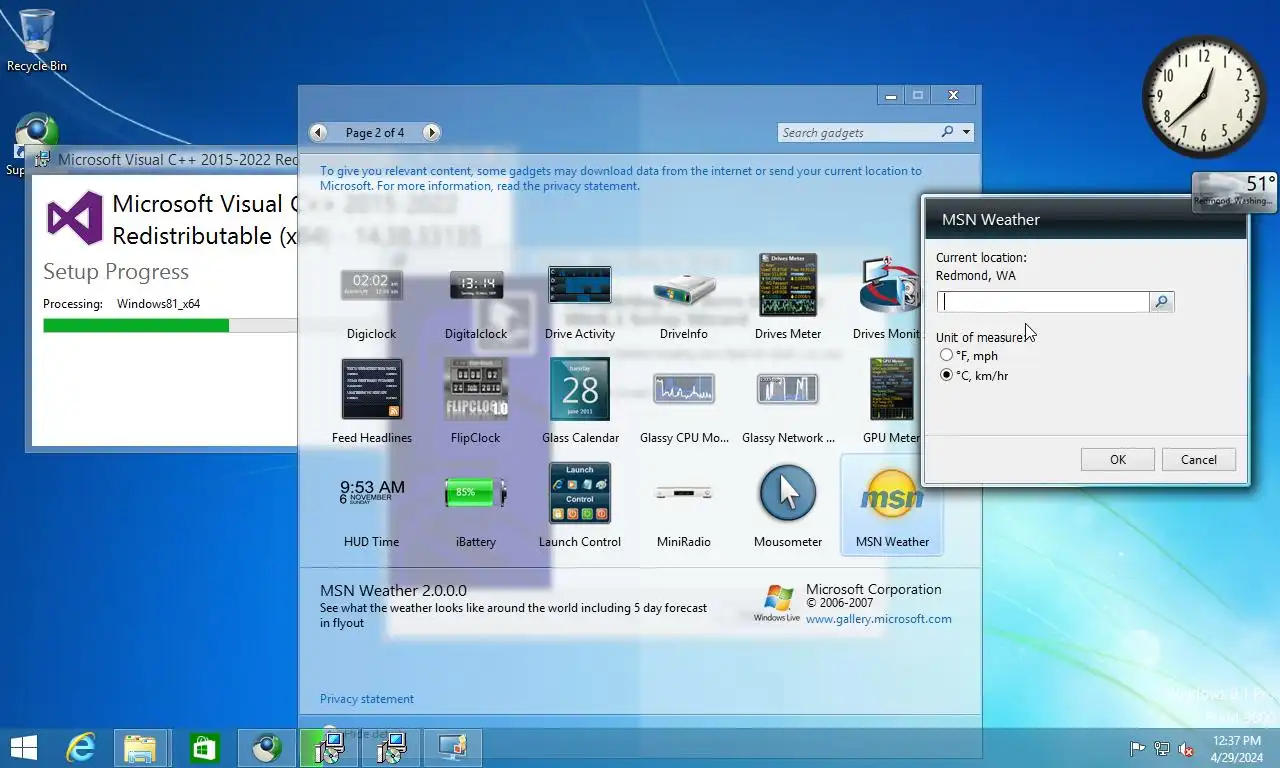Go to the previous gadget page
This screenshot has width=1280, height=768.
pos(318,132)
